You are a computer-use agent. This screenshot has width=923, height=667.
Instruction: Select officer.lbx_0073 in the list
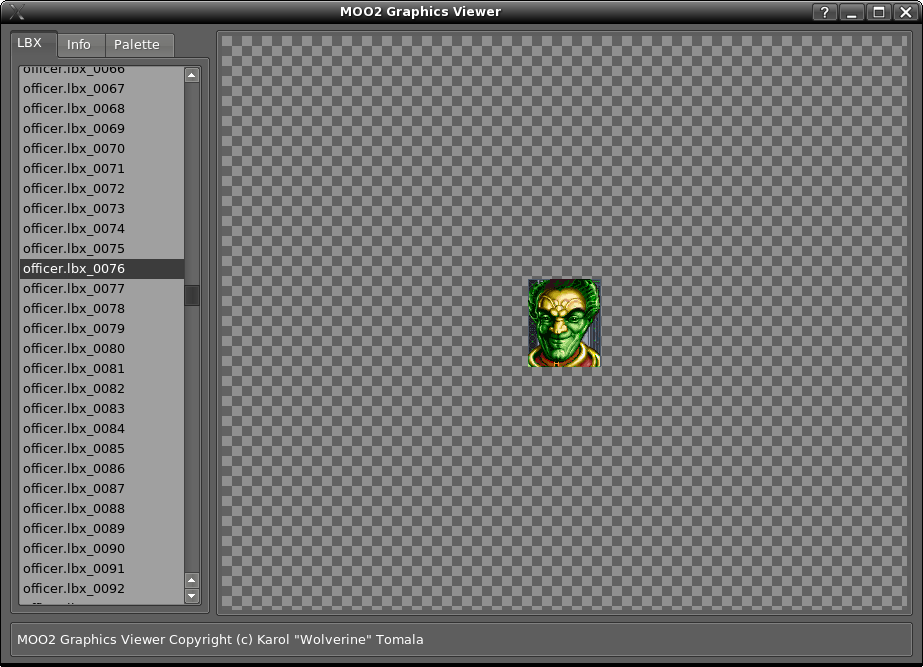[102, 208]
